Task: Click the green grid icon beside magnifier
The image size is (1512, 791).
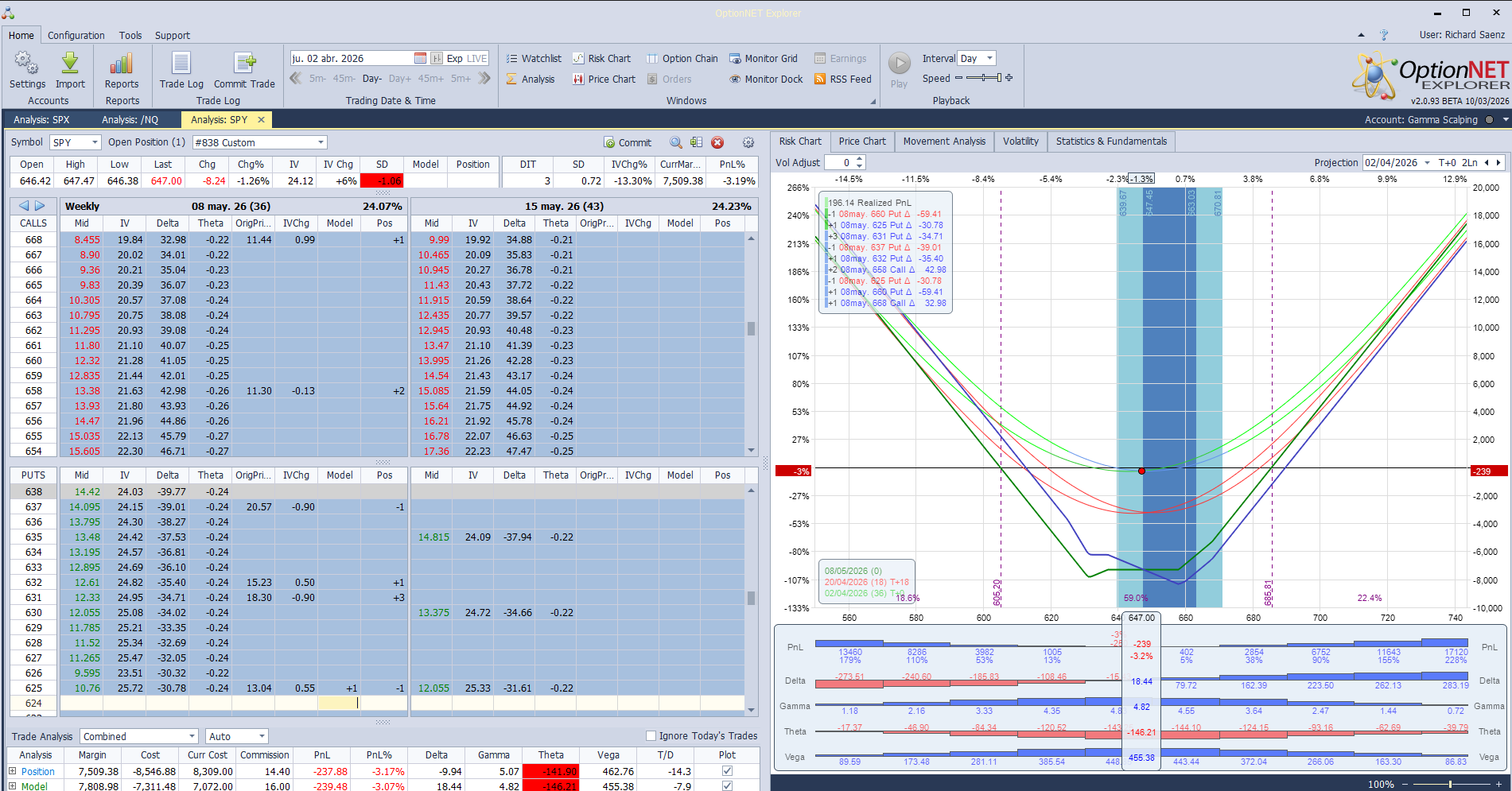Action: pyautogui.click(x=697, y=142)
